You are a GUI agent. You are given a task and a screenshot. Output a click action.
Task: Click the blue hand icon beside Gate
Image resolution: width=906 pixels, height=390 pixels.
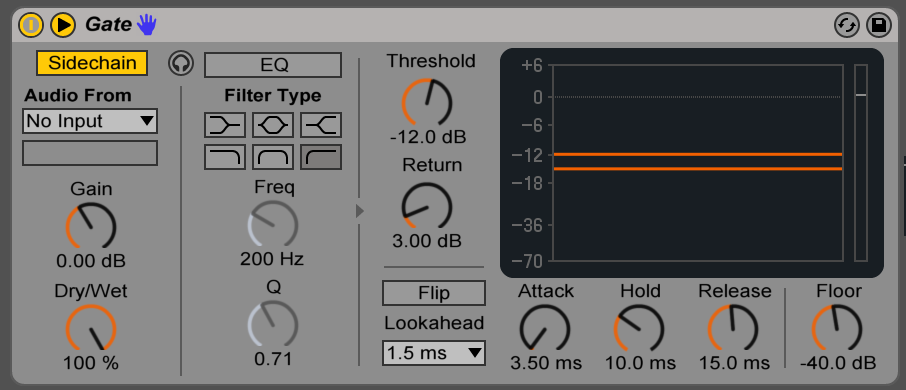pos(147,24)
